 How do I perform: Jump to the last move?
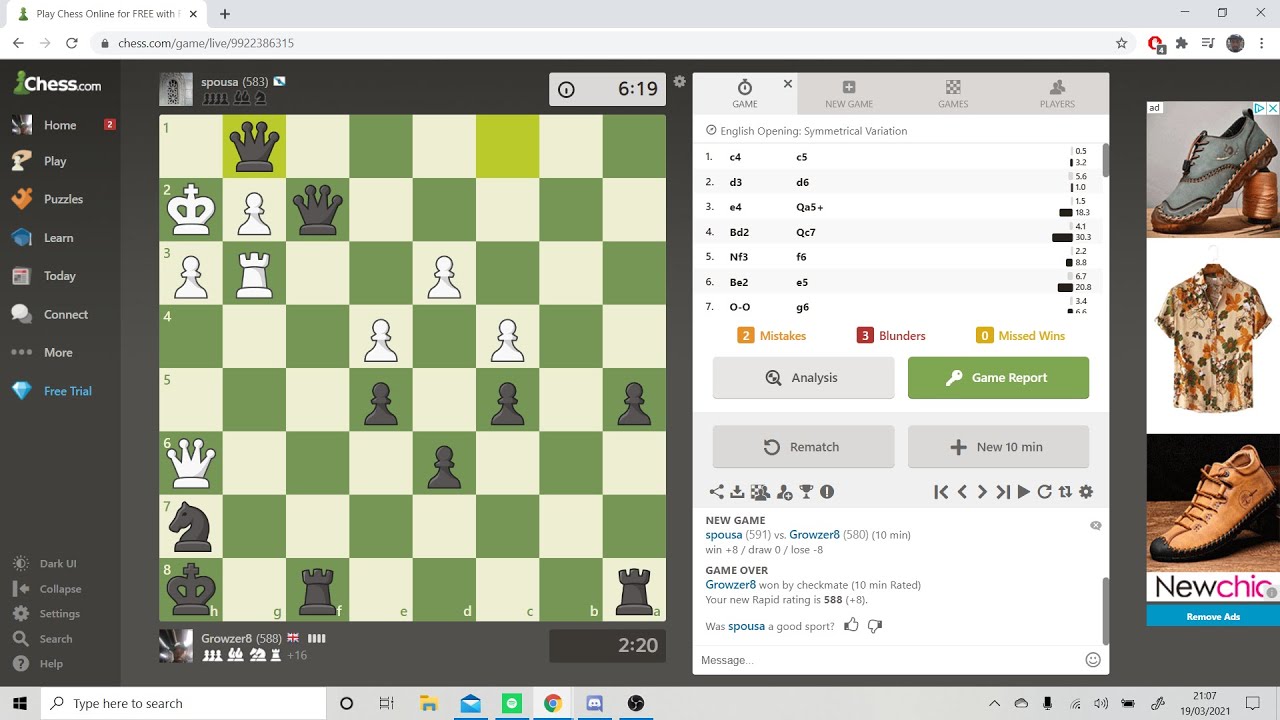pos(1003,492)
